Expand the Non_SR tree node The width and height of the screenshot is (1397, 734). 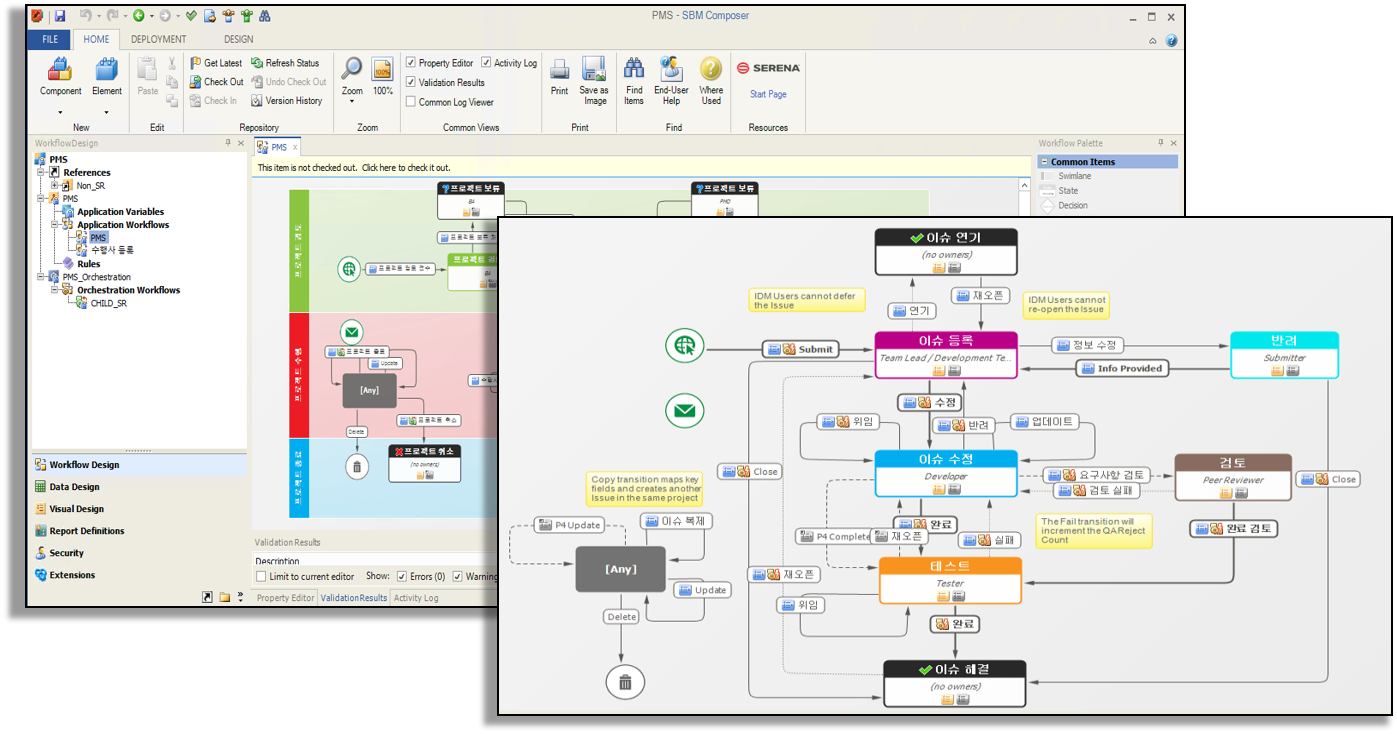tap(56, 186)
